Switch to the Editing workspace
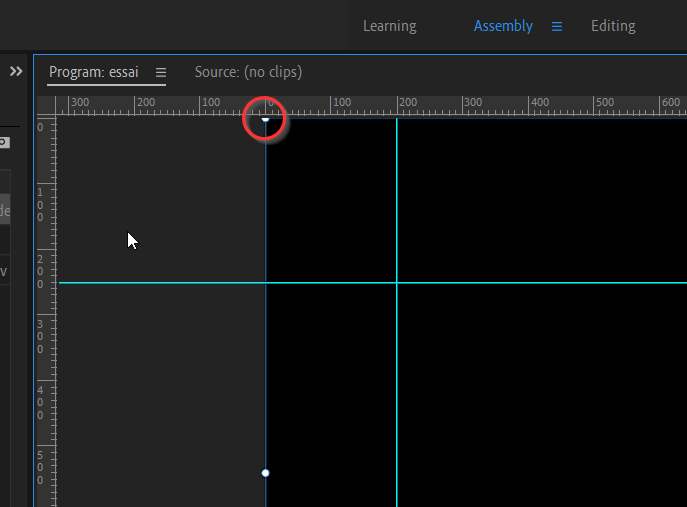This screenshot has width=687, height=507. pos(613,26)
